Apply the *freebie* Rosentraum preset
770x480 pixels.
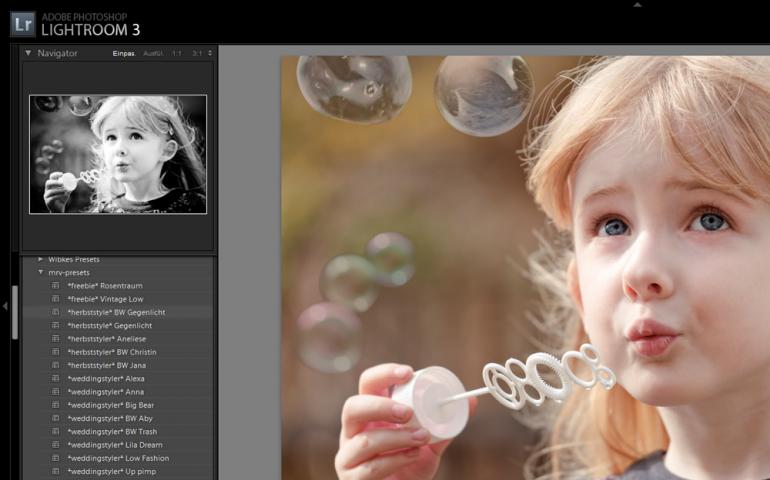[105, 285]
